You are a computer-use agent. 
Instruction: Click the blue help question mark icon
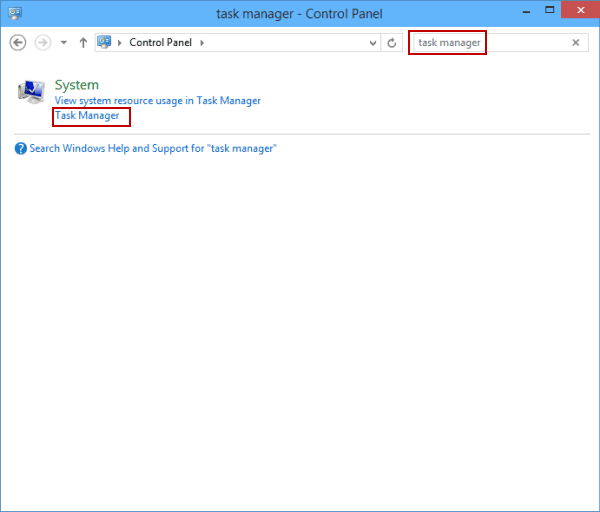(21, 148)
